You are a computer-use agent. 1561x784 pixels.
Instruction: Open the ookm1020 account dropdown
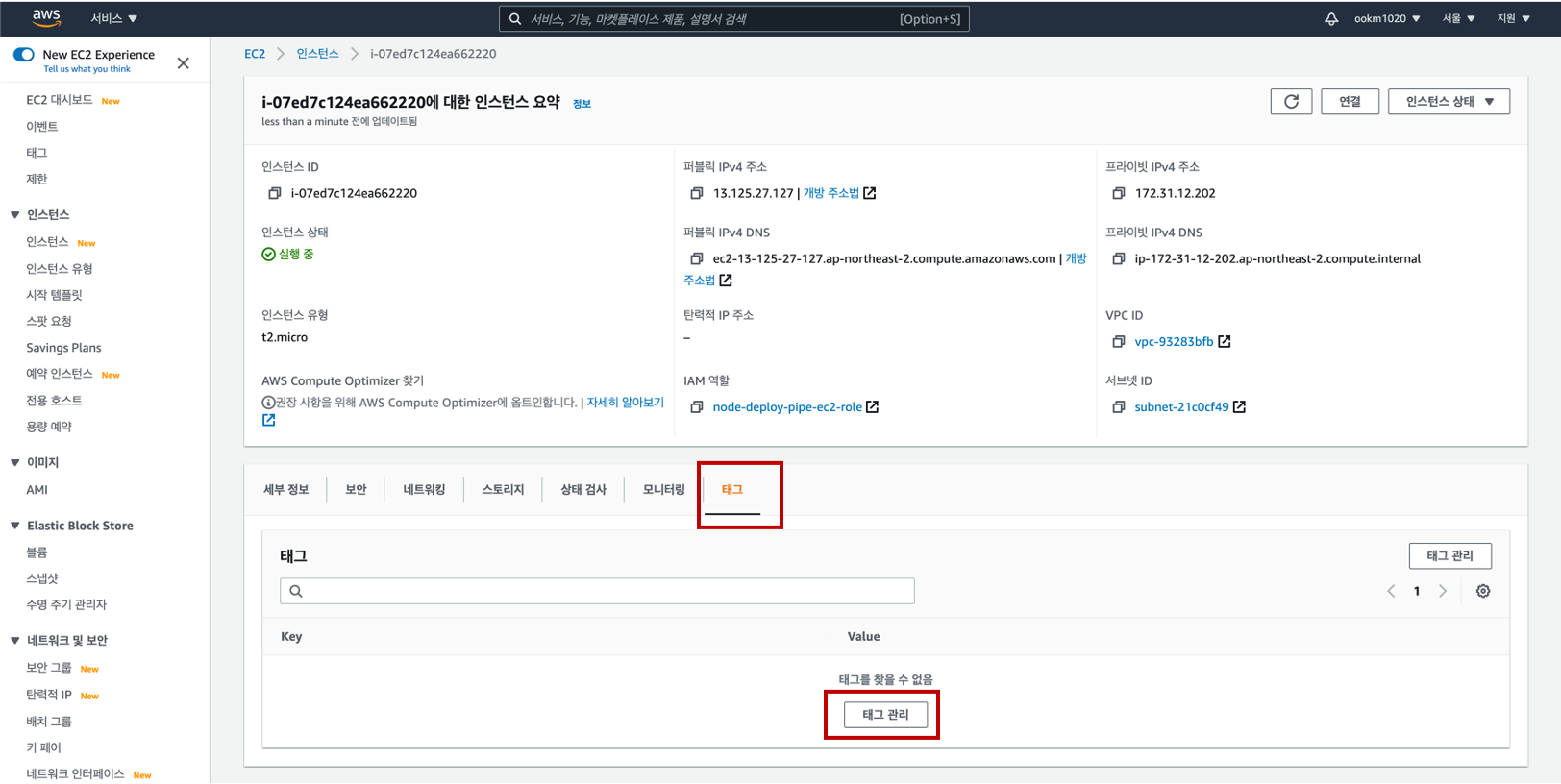pos(1387,18)
